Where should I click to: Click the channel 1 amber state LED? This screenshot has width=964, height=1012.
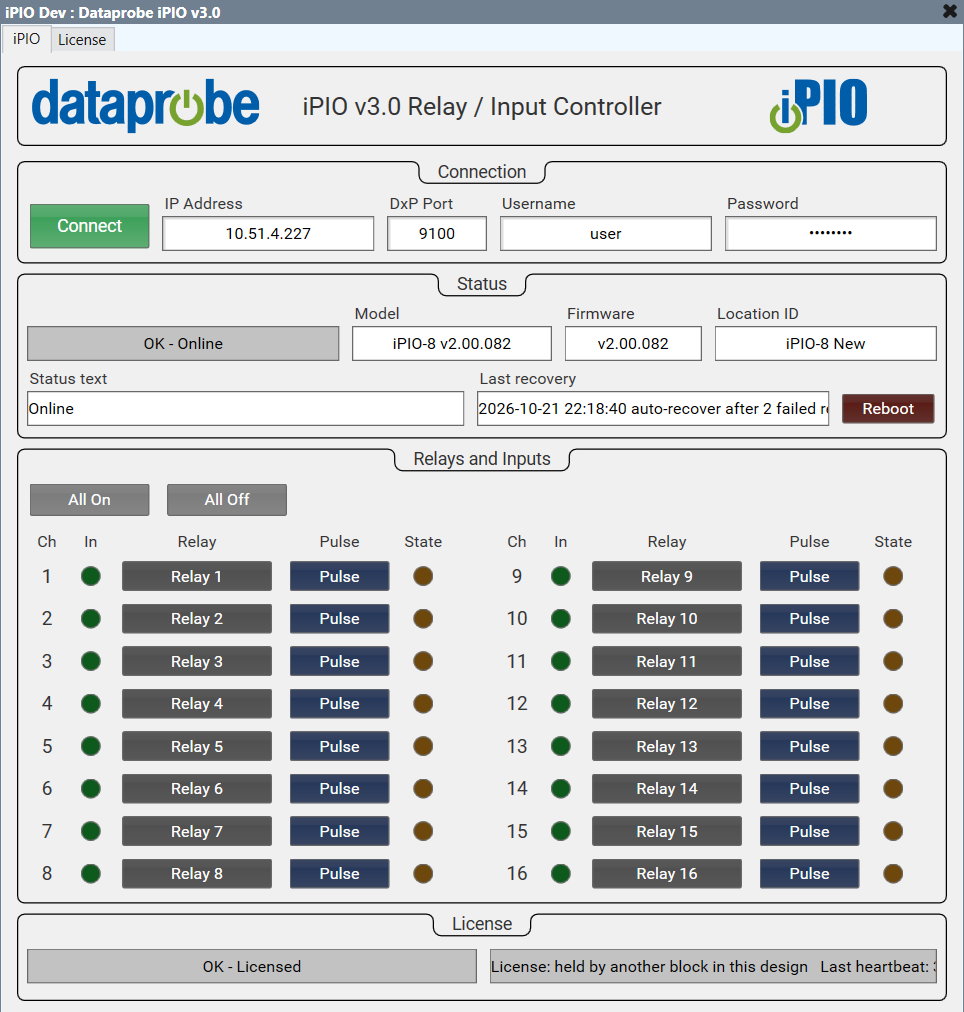click(423, 576)
